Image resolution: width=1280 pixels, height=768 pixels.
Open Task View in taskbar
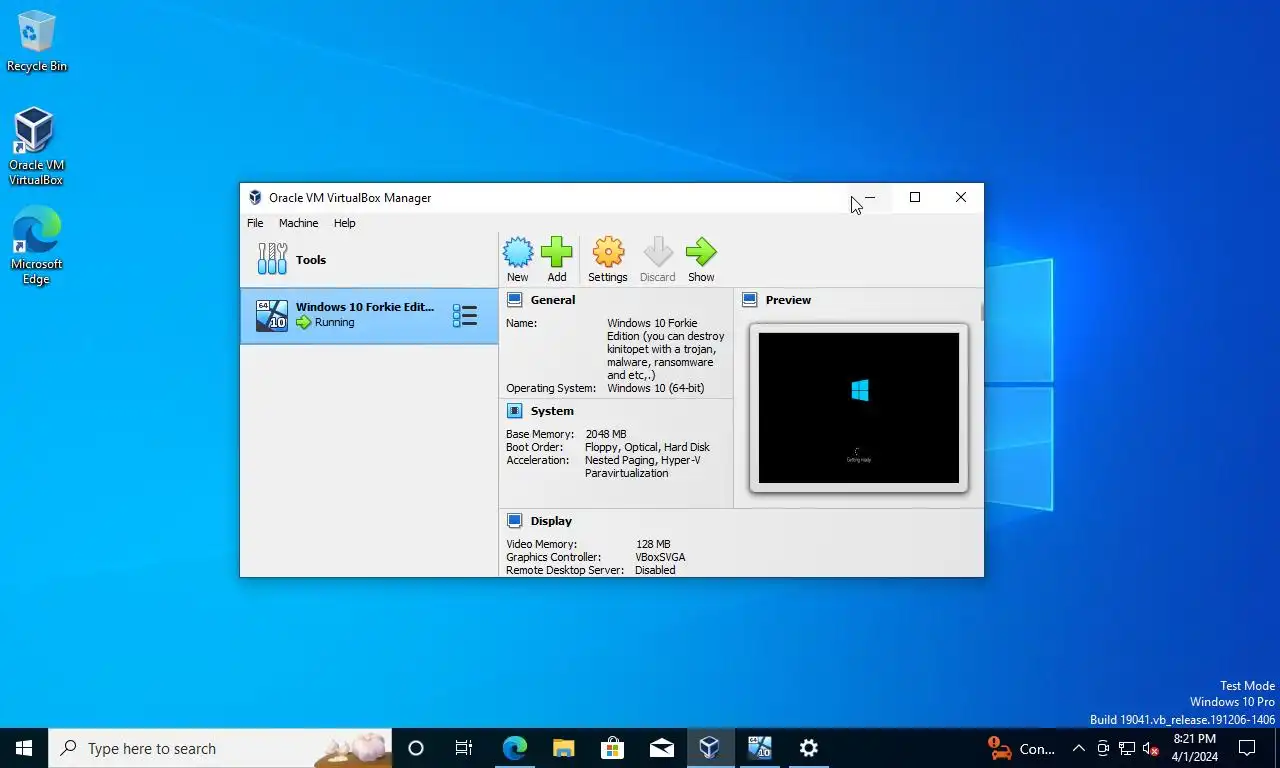pyautogui.click(x=464, y=748)
